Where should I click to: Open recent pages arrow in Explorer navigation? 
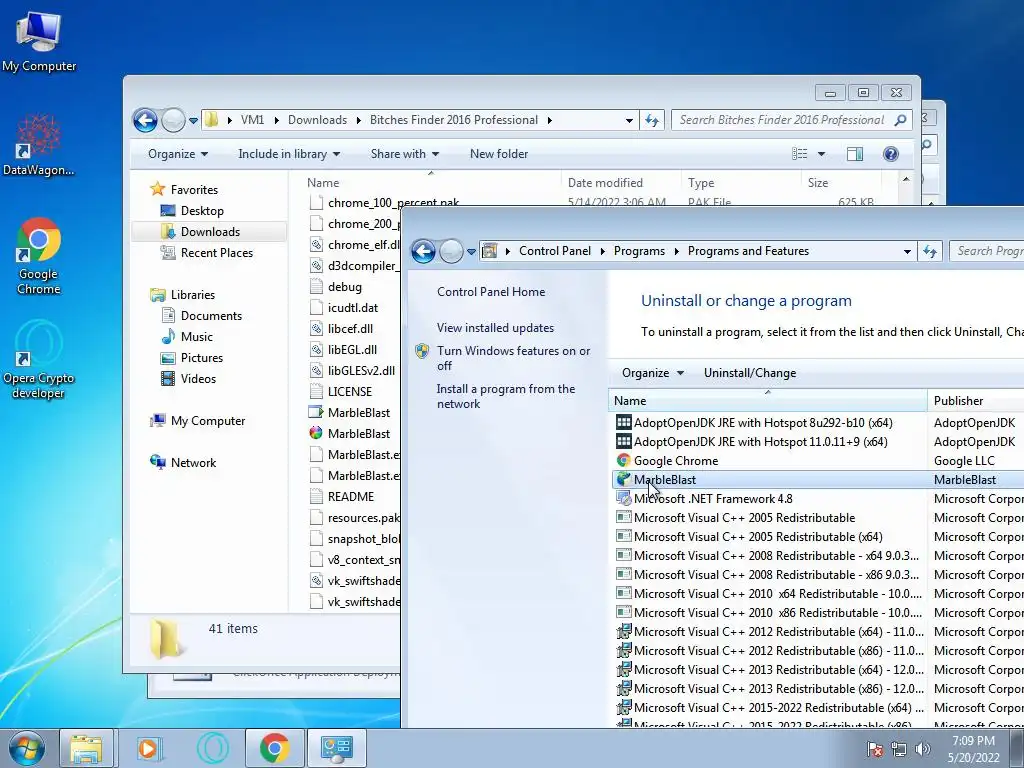point(193,121)
